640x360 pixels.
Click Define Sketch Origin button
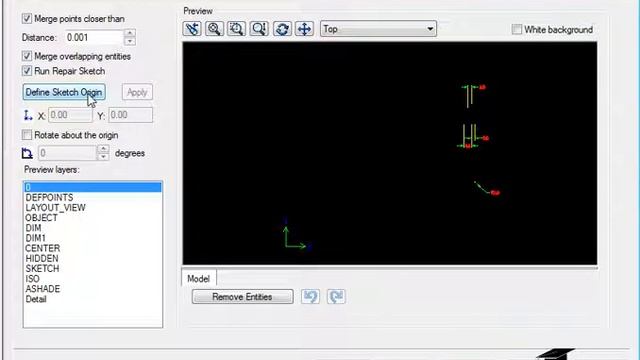(64, 92)
